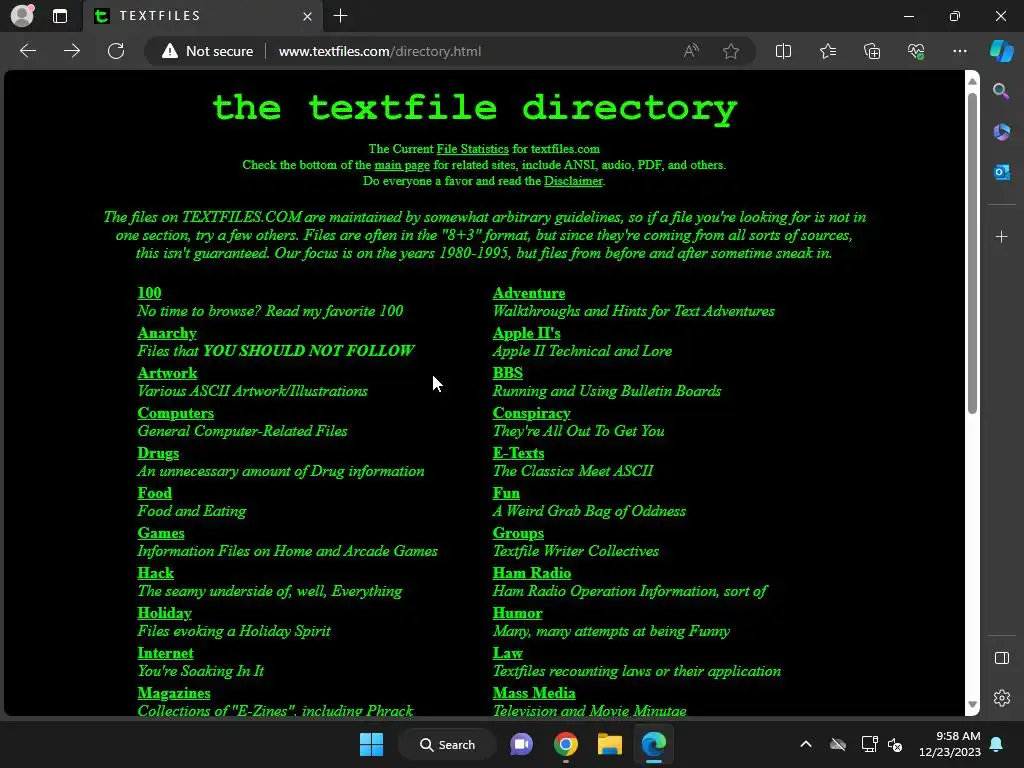Open the E-Texts section
This screenshot has width=1024, height=768.
518,453
